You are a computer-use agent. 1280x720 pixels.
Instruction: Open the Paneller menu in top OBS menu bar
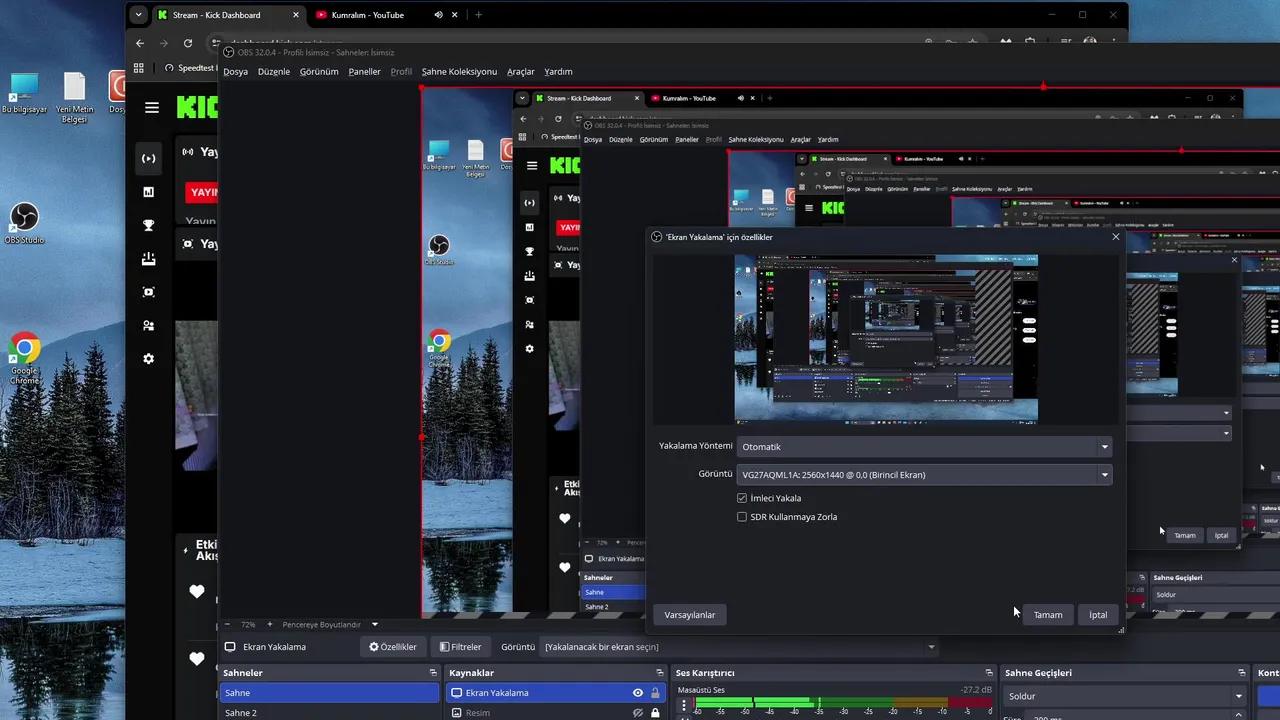pyautogui.click(x=364, y=72)
